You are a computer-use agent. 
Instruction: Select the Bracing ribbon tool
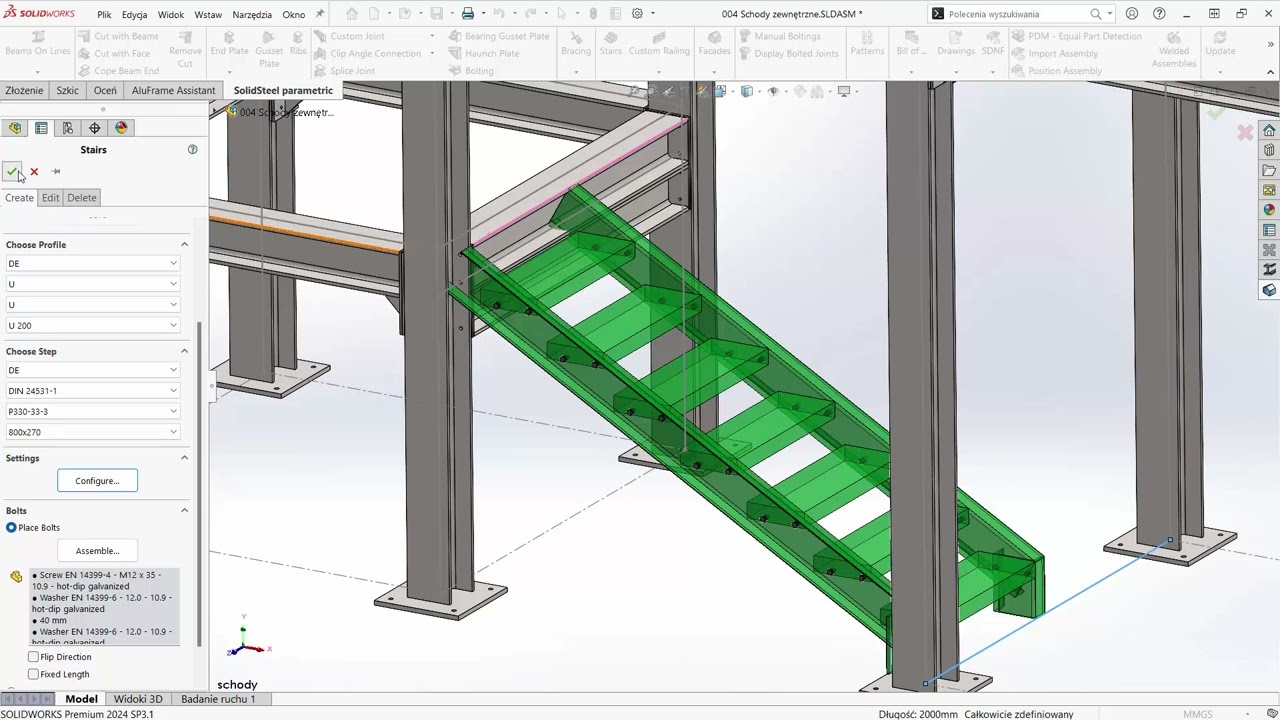(x=576, y=45)
